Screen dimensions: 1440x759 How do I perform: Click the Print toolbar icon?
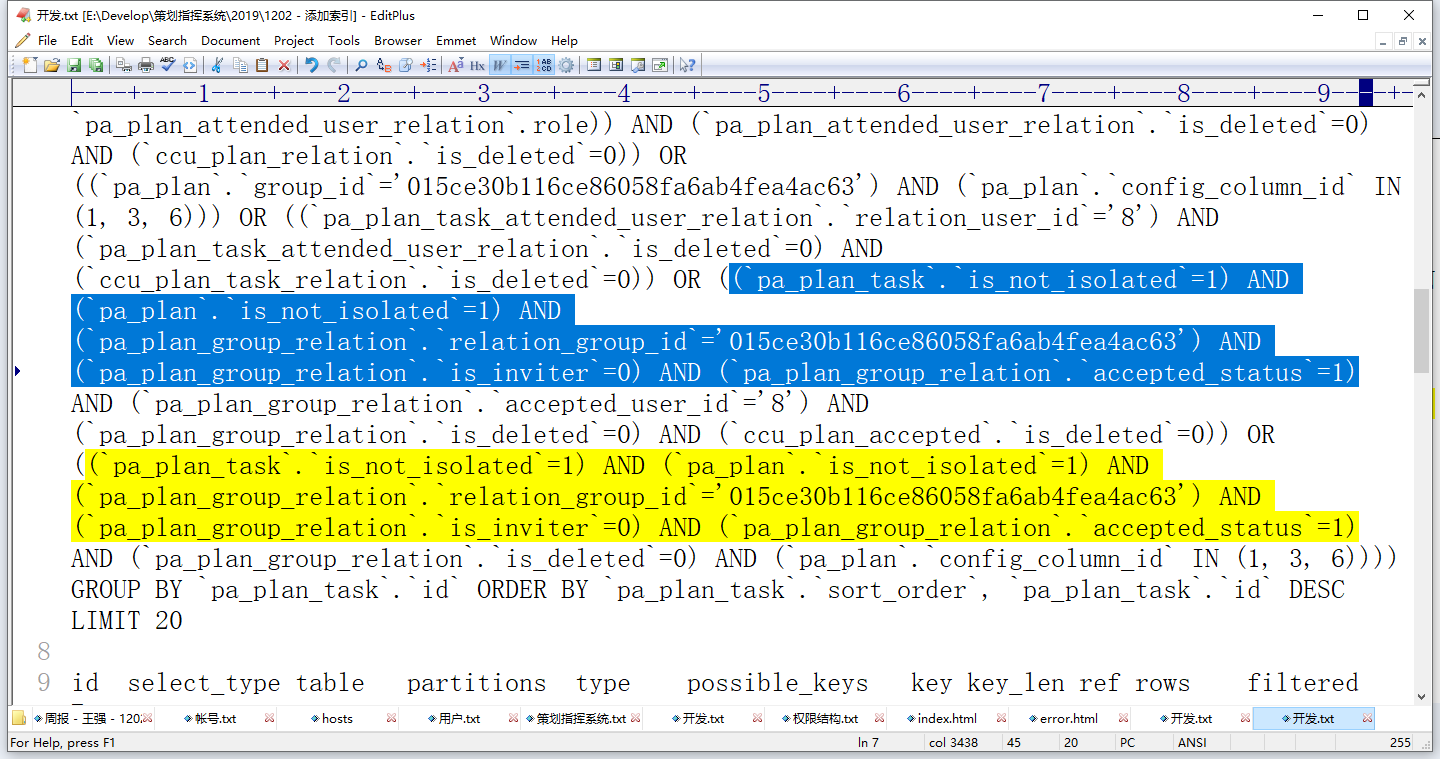146,65
